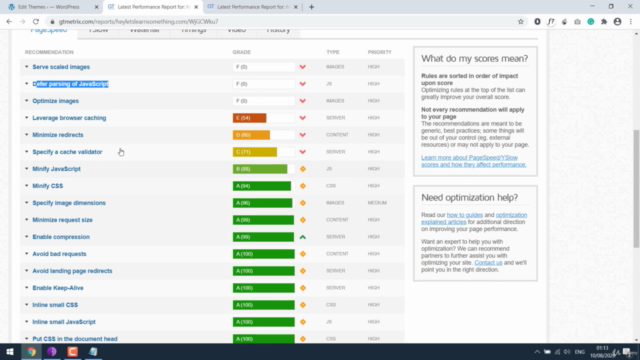Screen dimensions: 640x360
Task: Click the orange diamond in the Minimize request size row
Action: pyautogui.click(x=303, y=220)
